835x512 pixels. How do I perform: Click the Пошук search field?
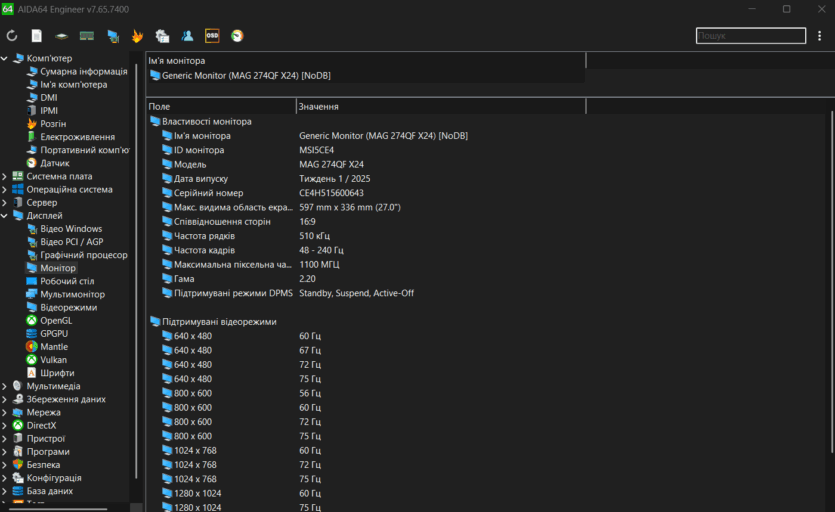pos(750,36)
